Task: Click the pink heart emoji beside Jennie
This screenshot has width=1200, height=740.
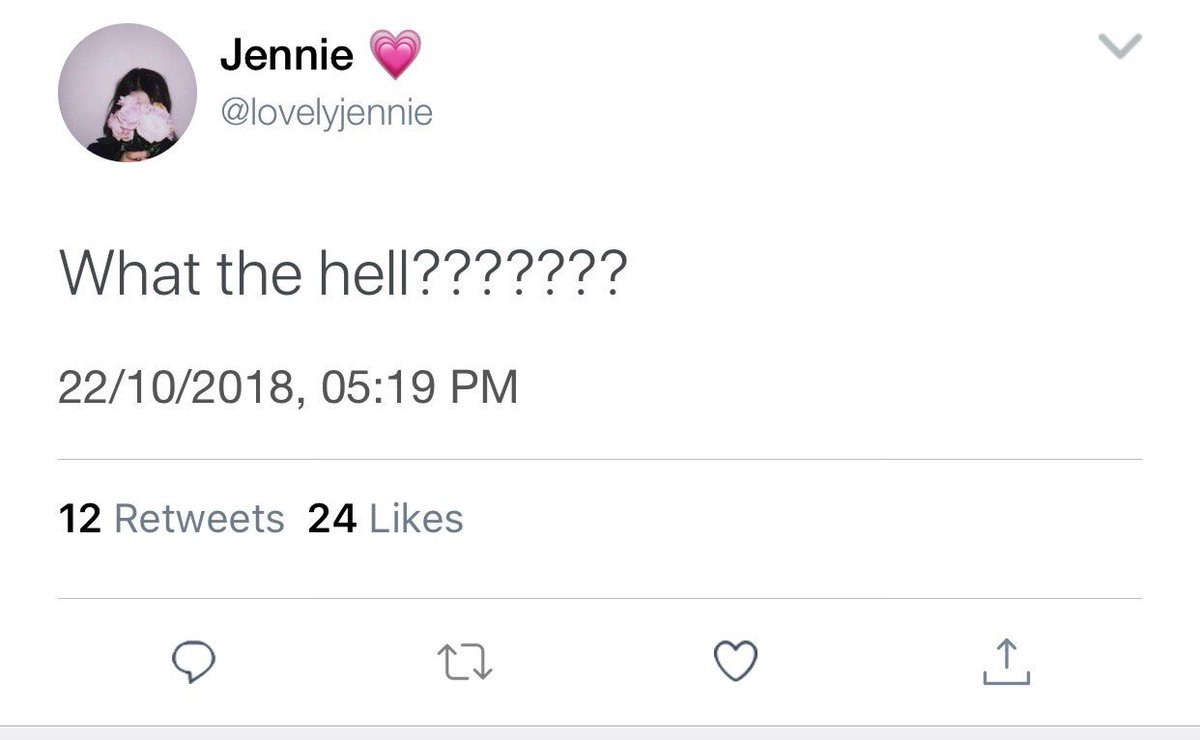Action: coord(396,55)
